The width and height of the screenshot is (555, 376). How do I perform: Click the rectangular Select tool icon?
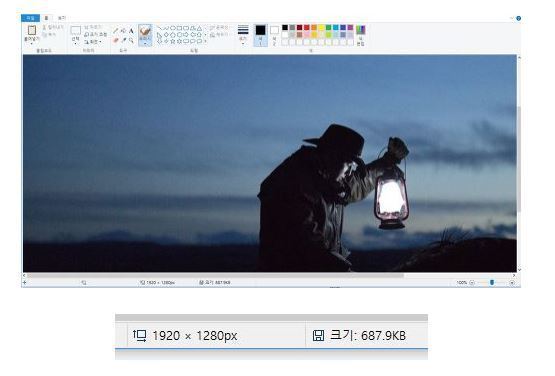coord(75,30)
